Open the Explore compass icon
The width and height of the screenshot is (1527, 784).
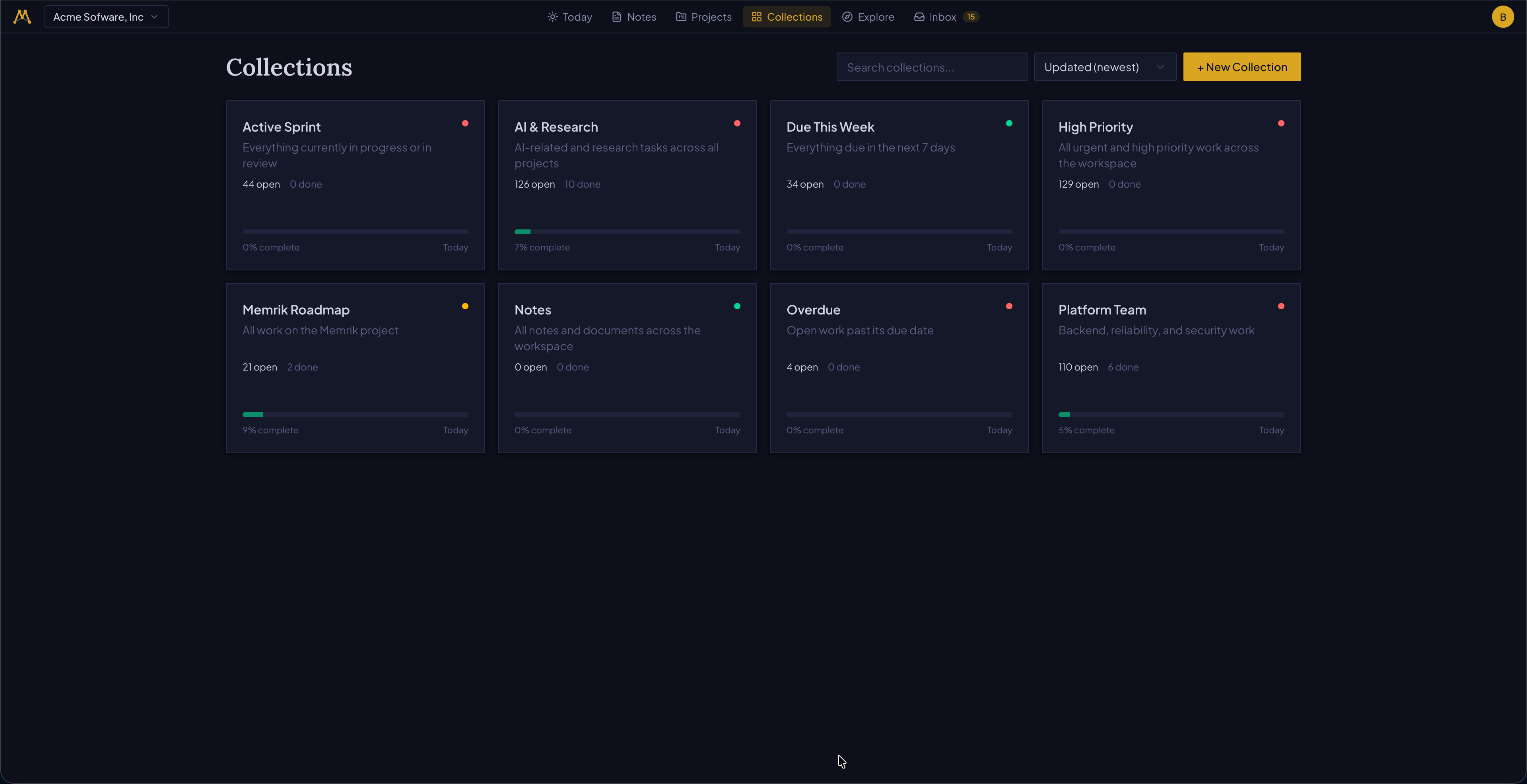click(x=848, y=17)
